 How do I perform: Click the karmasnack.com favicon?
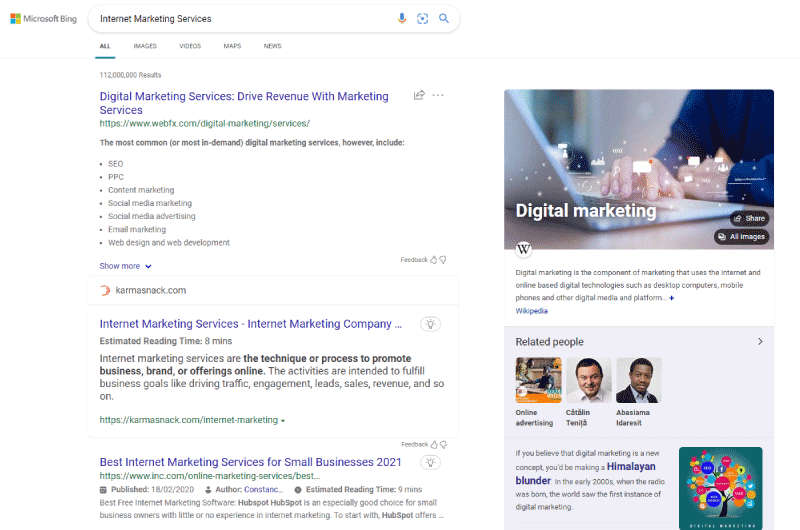point(105,290)
